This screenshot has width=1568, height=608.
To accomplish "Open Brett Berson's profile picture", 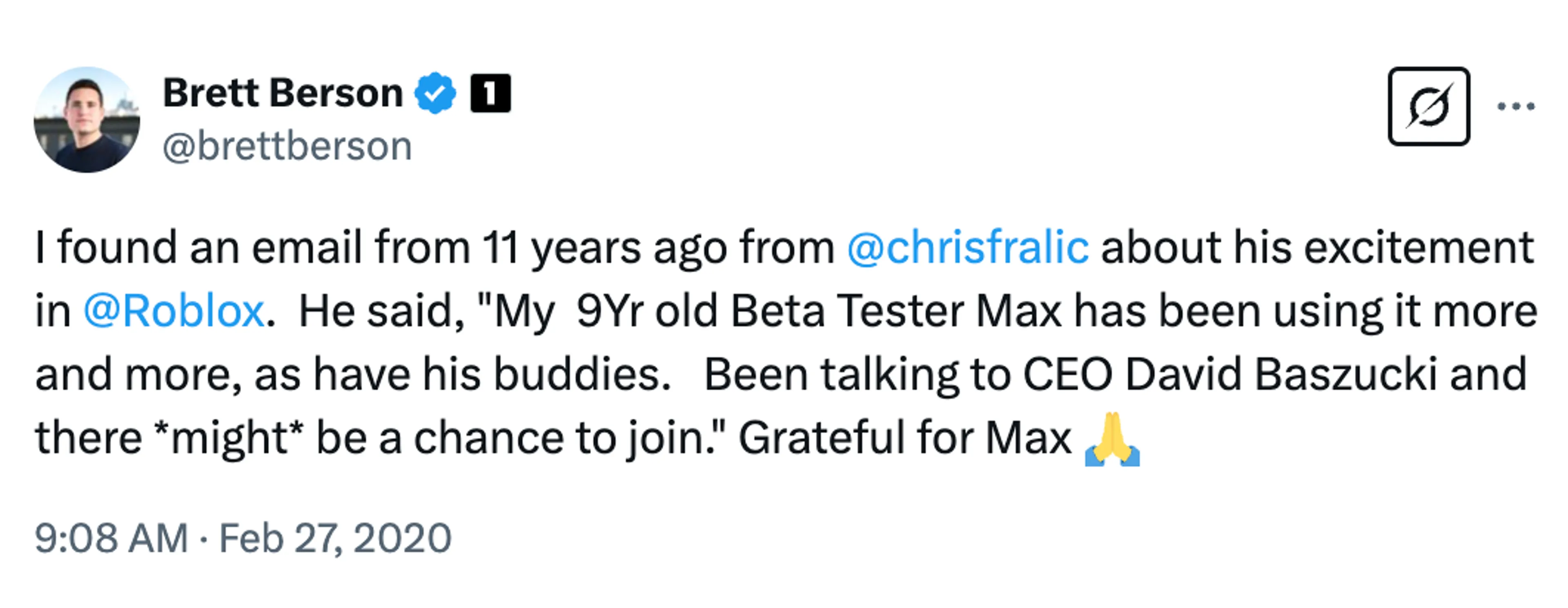I will 87,120.
